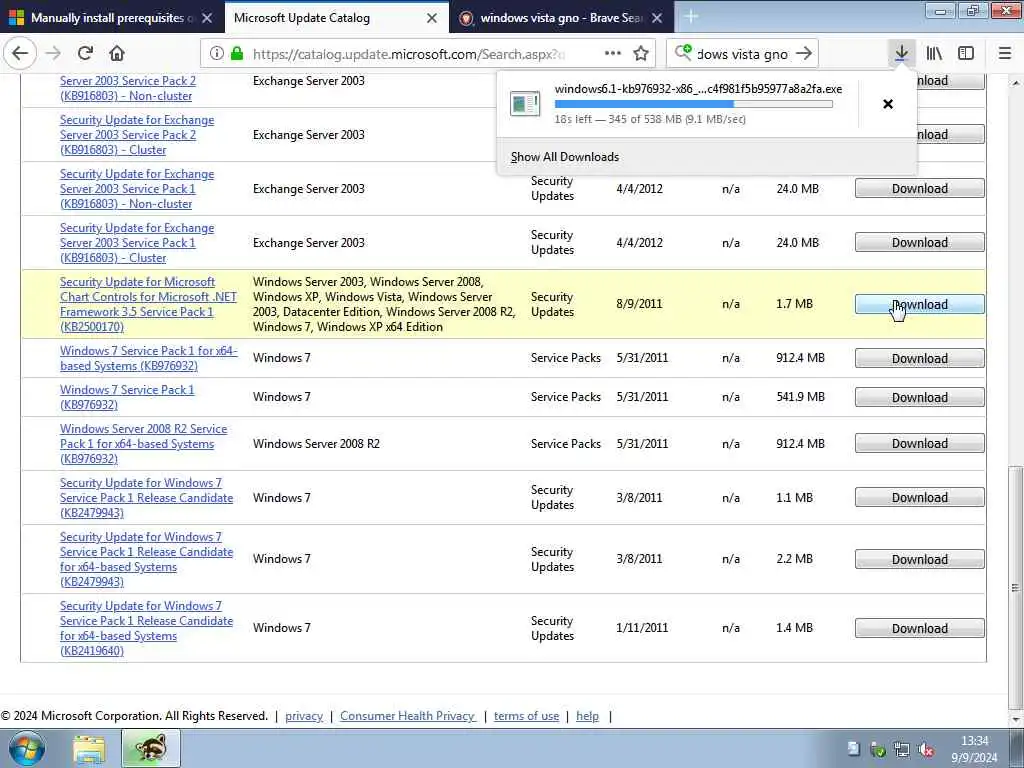Download KB2479943 x64 2.2 MB update
Screen dimensions: 1024x768
[920, 560]
